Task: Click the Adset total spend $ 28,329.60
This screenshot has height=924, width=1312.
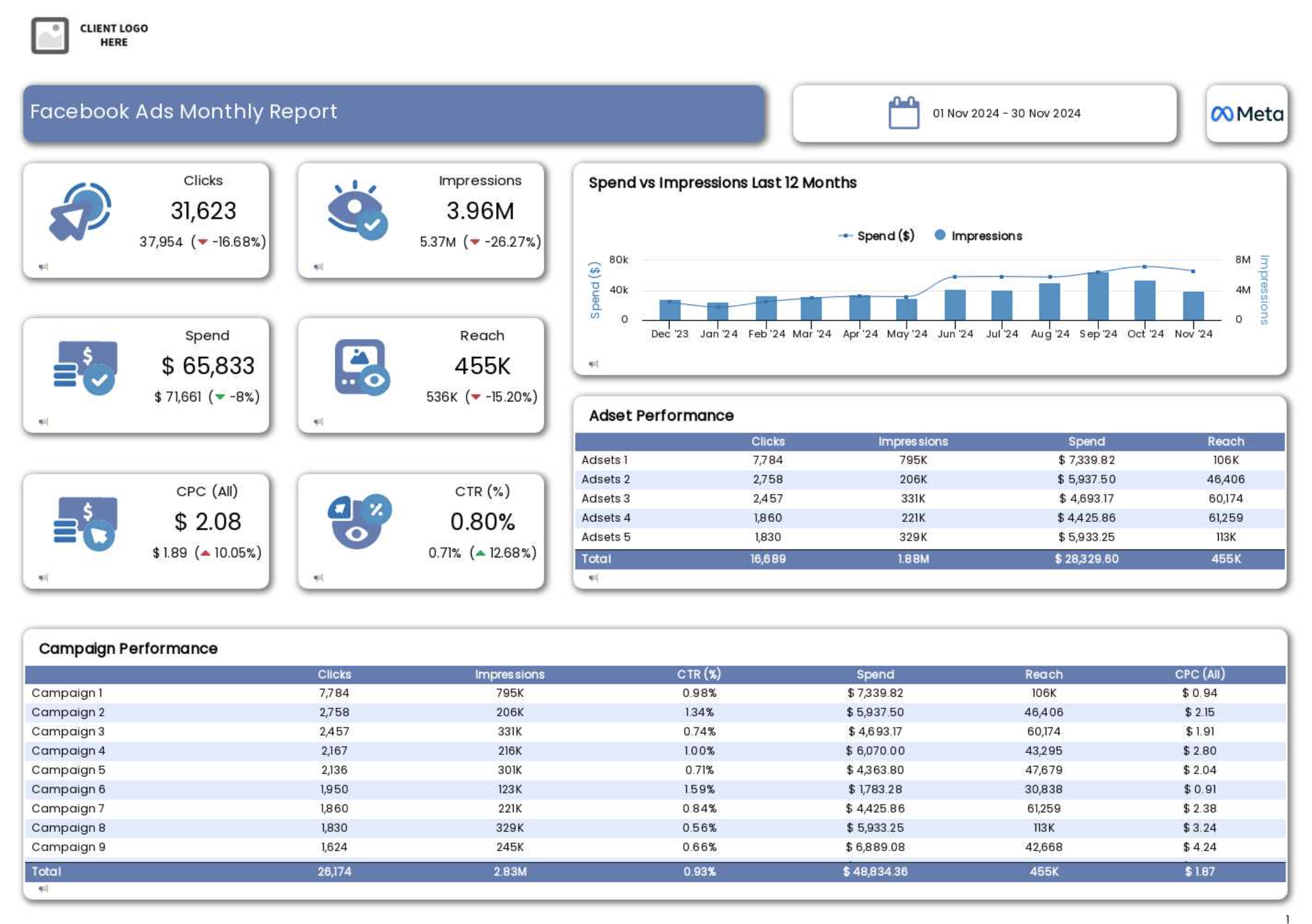Action: [x=1086, y=559]
